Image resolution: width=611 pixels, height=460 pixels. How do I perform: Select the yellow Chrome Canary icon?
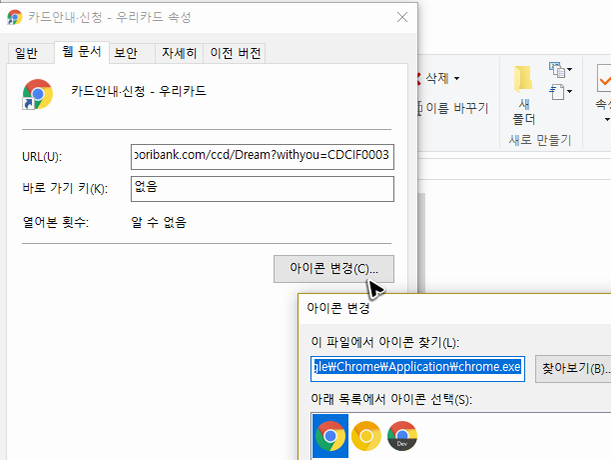click(366, 436)
